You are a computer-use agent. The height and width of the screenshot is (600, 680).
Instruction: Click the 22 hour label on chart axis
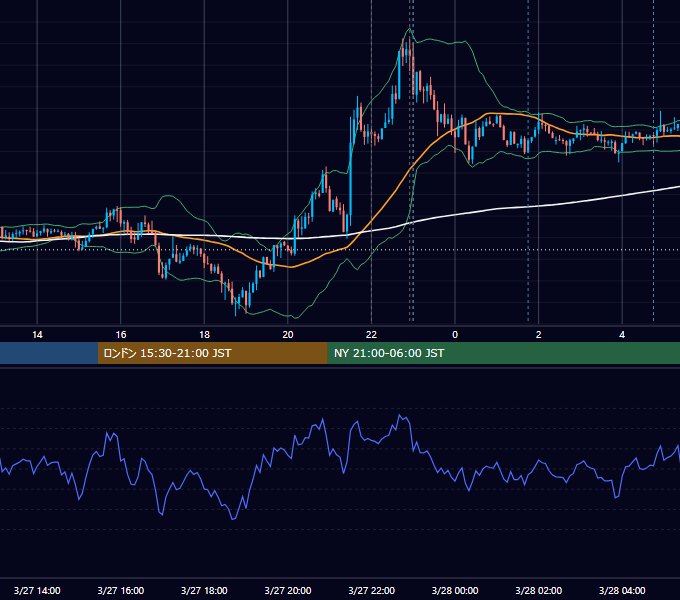(371, 335)
